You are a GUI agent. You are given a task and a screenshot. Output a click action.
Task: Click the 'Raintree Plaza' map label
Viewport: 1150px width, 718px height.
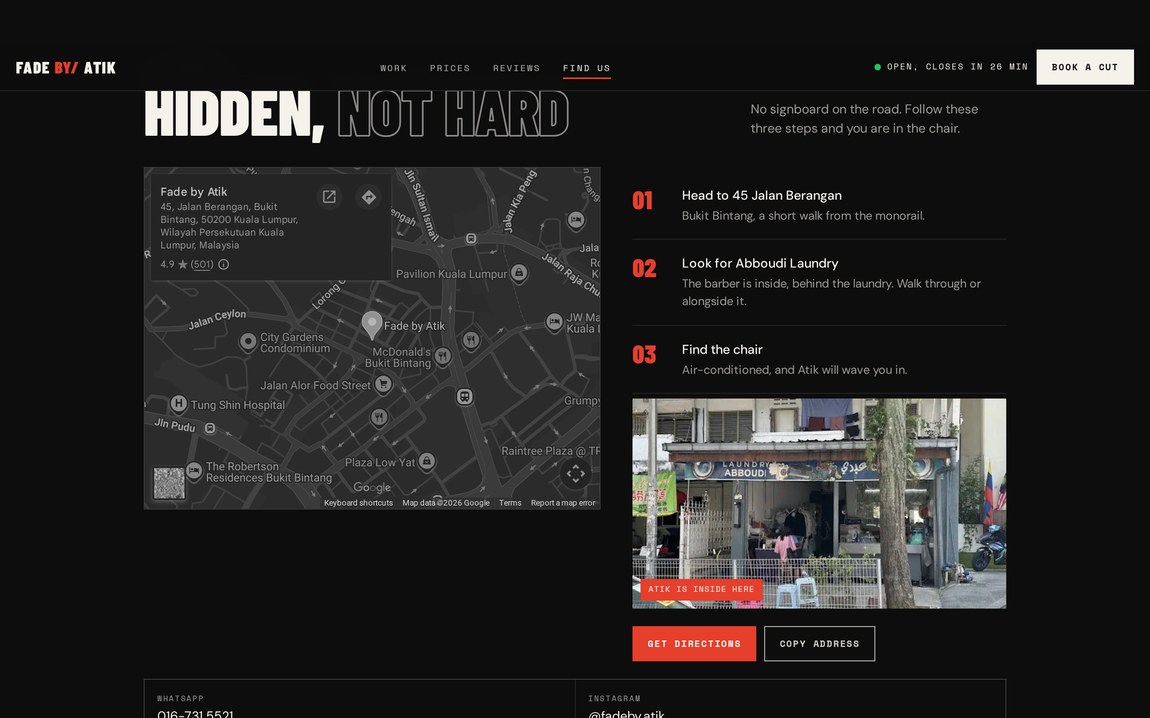point(550,451)
